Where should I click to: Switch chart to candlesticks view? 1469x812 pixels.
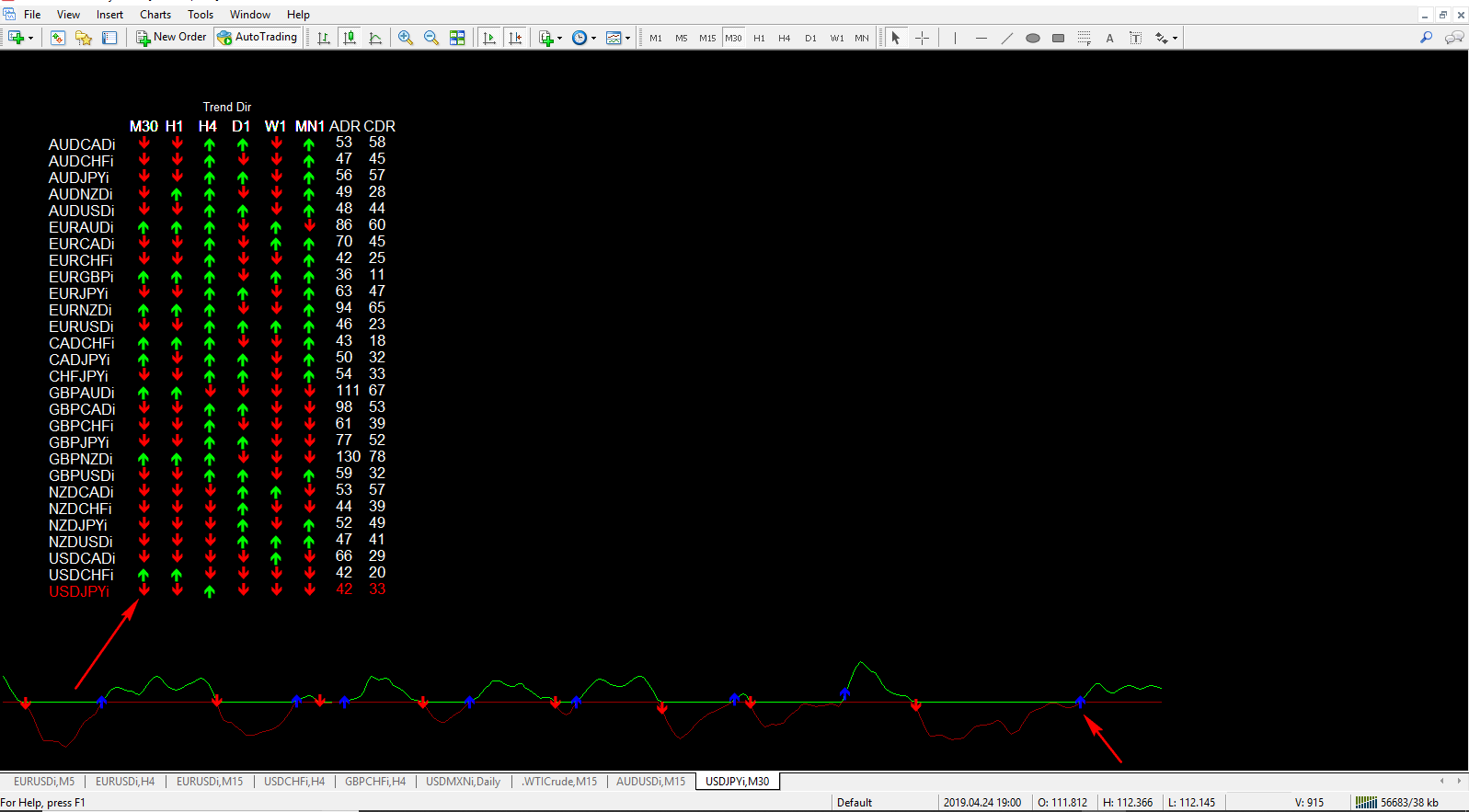[x=350, y=38]
